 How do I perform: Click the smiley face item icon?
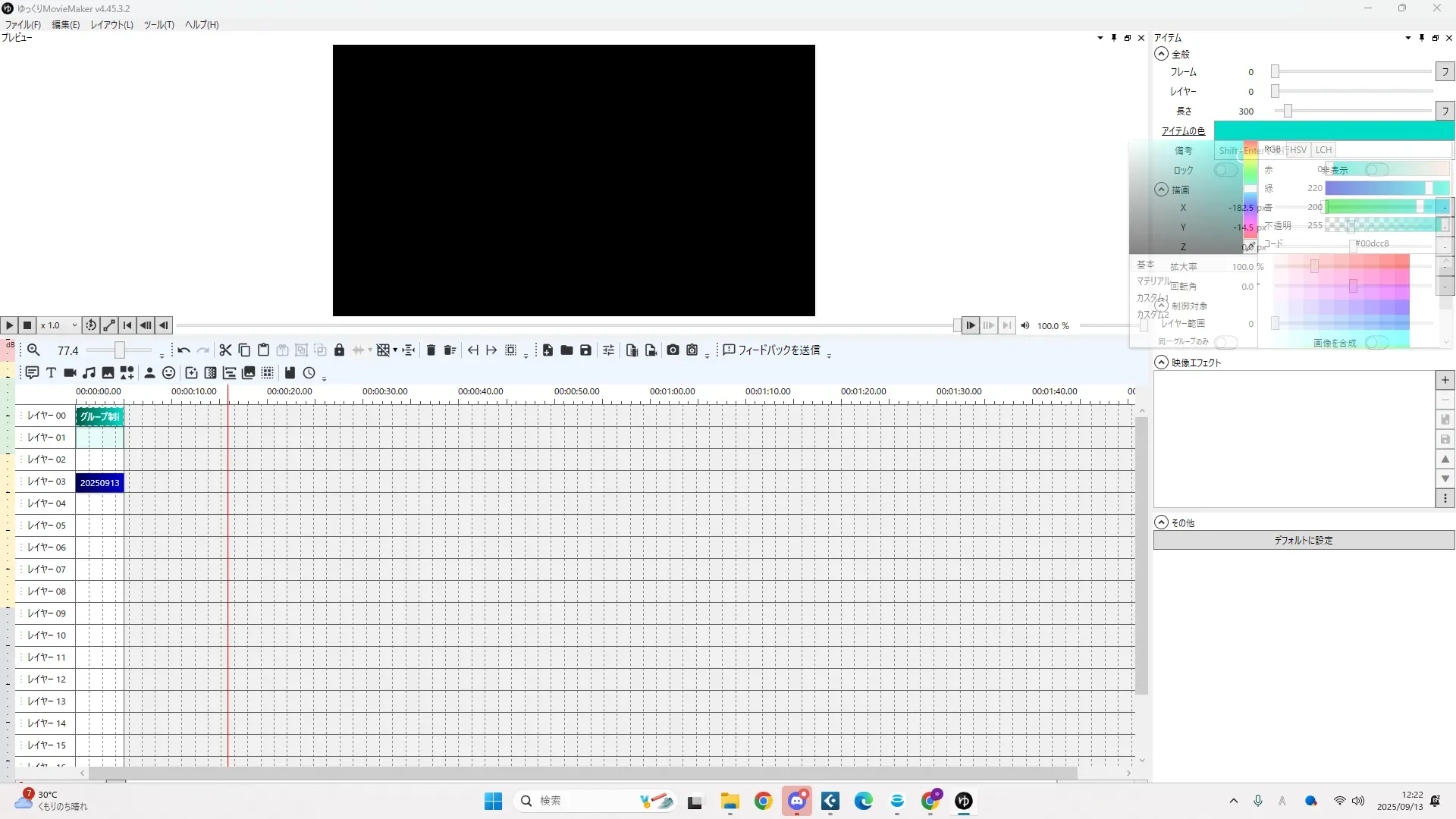click(x=168, y=373)
